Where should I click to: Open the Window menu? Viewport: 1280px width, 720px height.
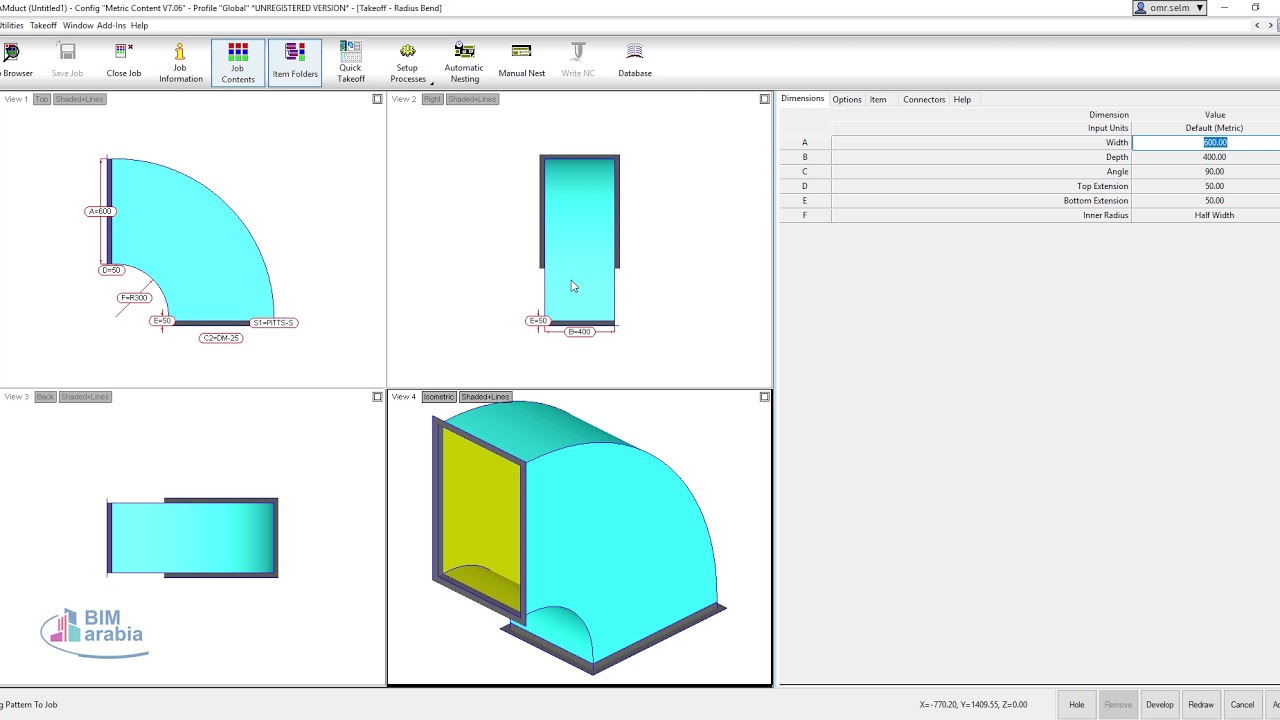tap(78, 25)
